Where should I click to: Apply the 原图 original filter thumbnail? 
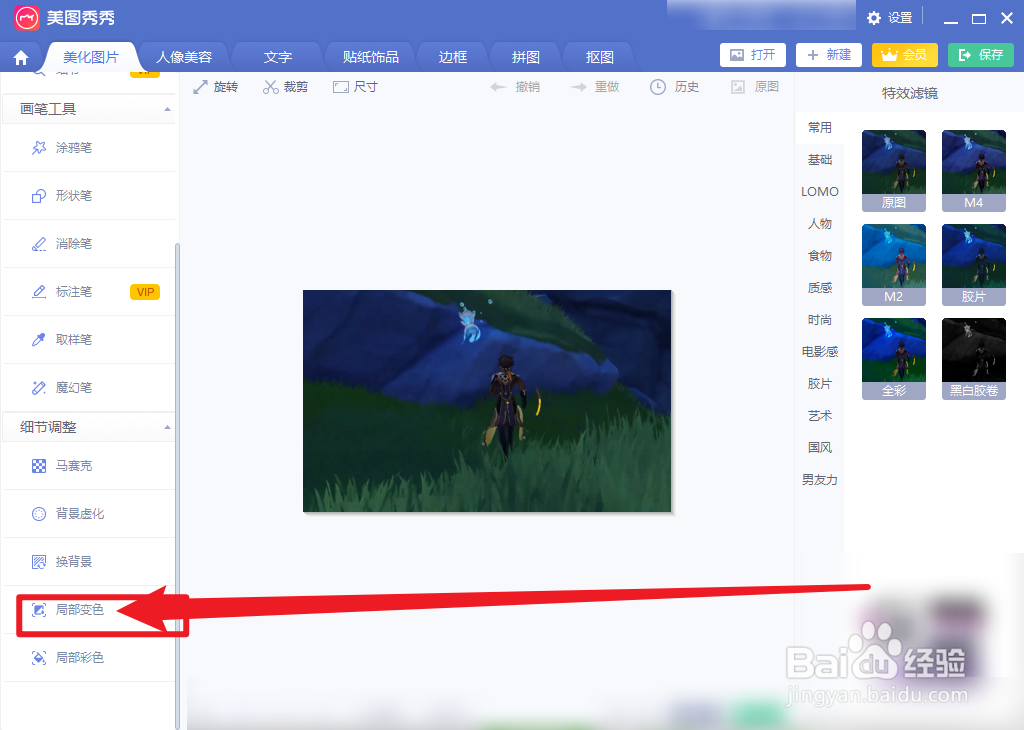pyautogui.click(x=893, y=170)
